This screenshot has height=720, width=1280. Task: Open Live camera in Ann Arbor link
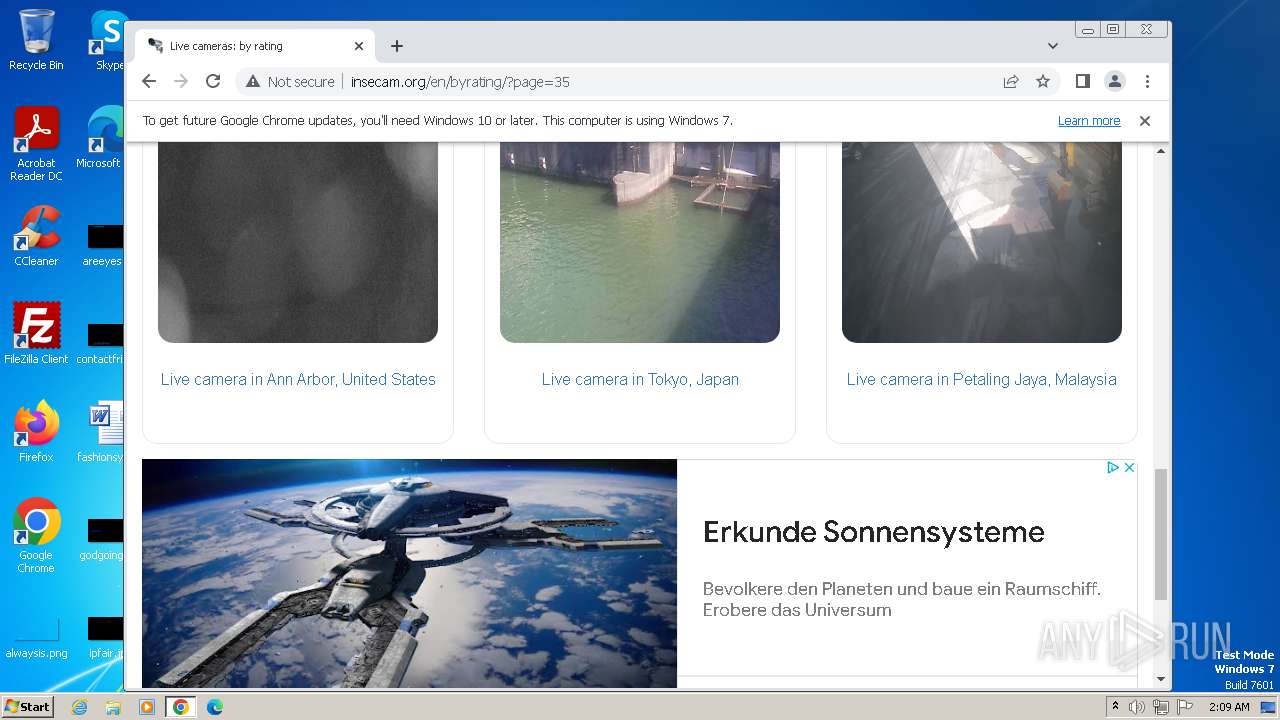tap(298, 379)
